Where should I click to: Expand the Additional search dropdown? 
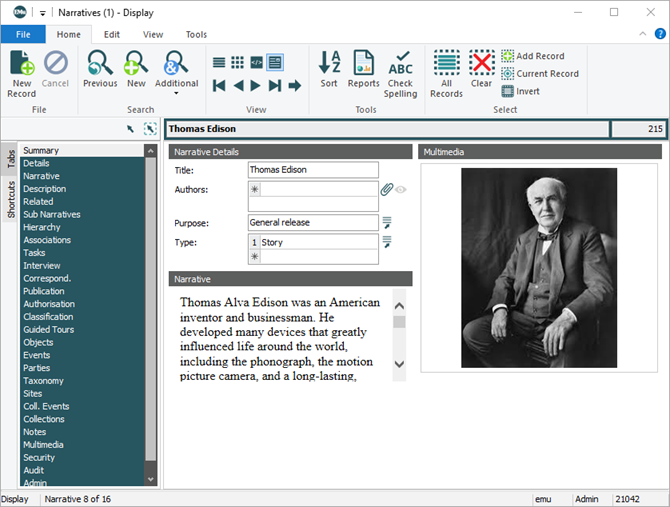point(176,94)
